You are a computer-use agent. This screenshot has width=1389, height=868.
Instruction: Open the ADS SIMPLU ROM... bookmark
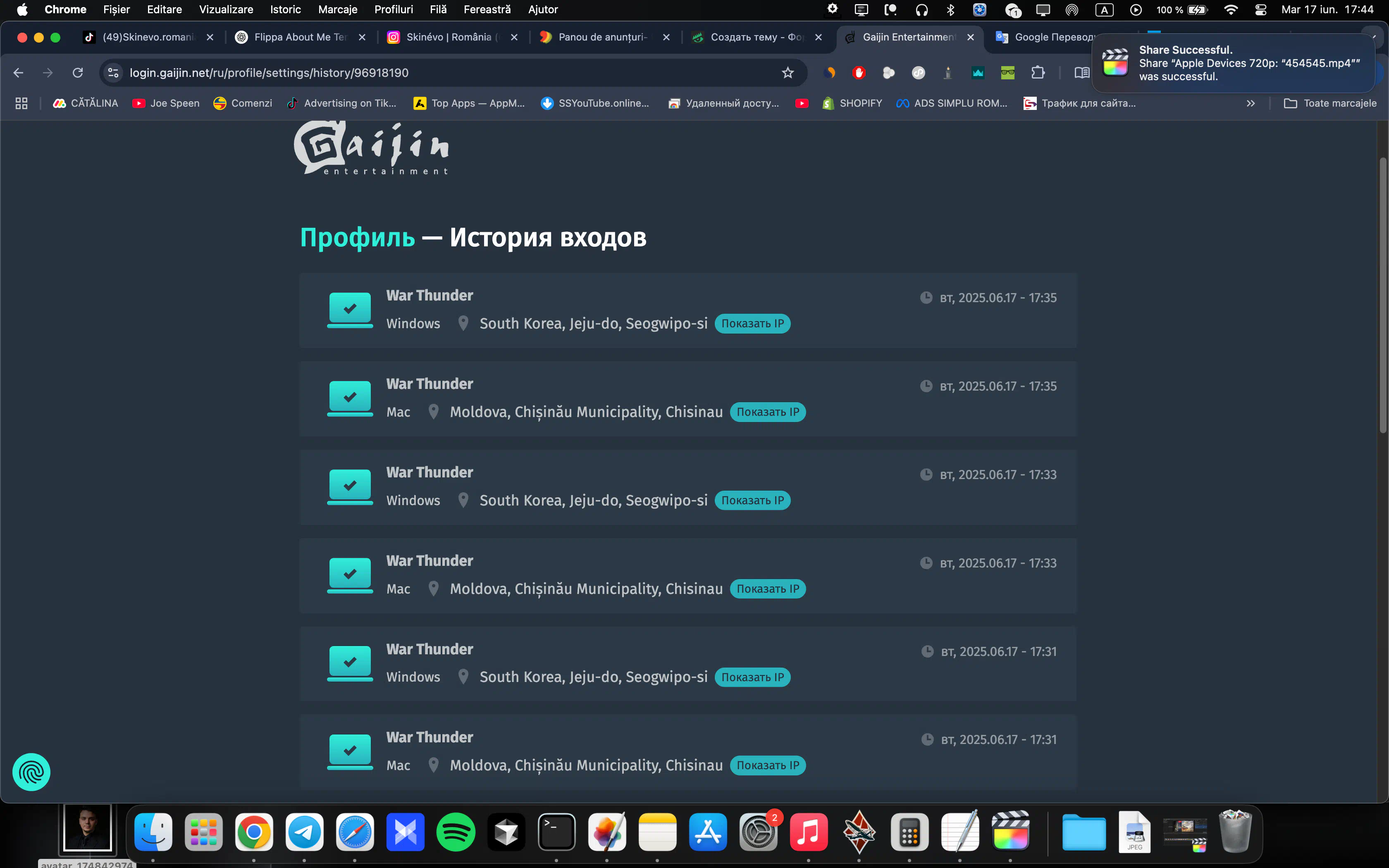952,103
